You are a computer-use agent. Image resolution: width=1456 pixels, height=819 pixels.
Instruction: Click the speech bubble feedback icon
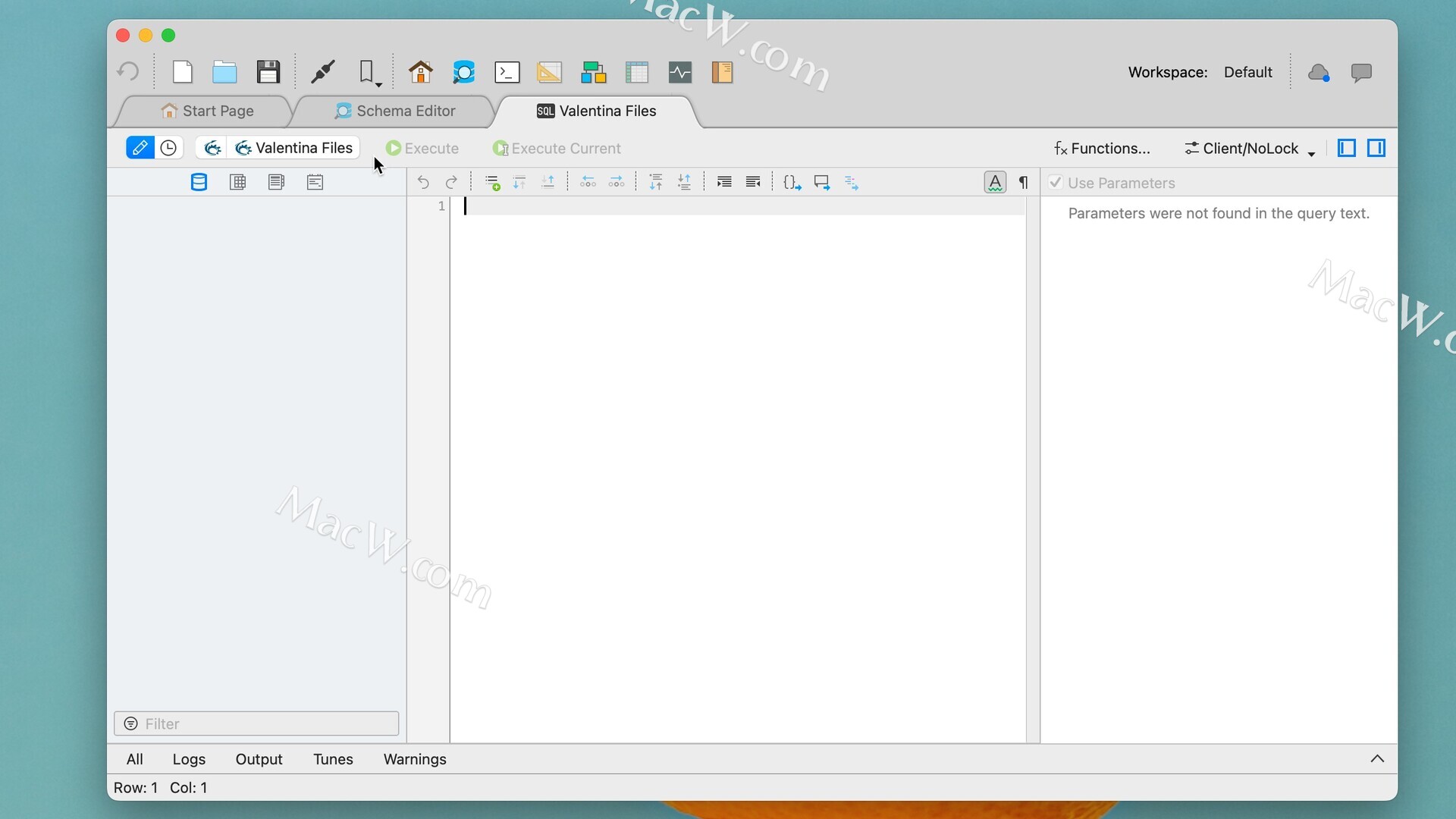coord(1361,72)
